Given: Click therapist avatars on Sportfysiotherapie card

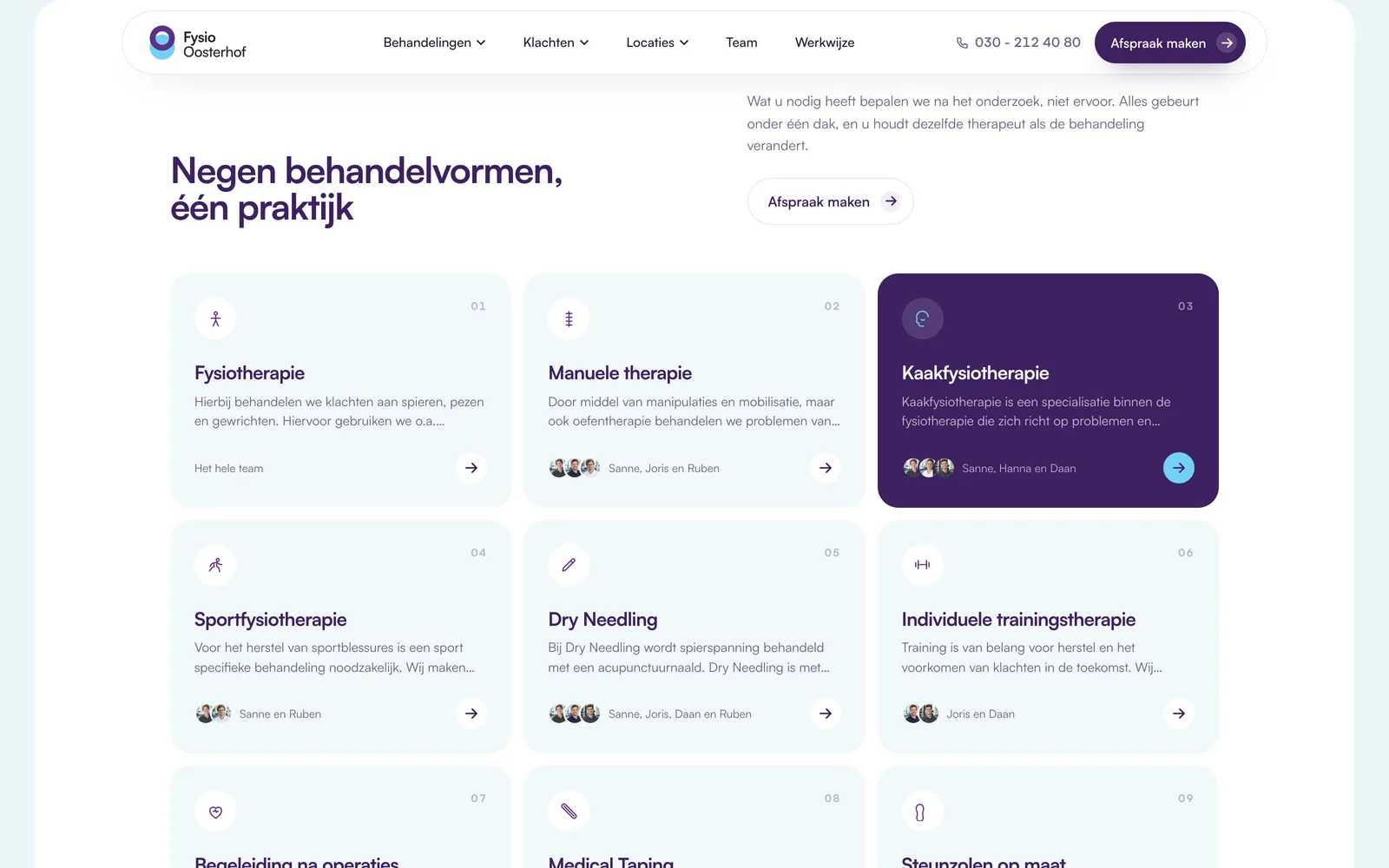Looking at the screenshot, I should pyautogui.click(x=213, y=713).
